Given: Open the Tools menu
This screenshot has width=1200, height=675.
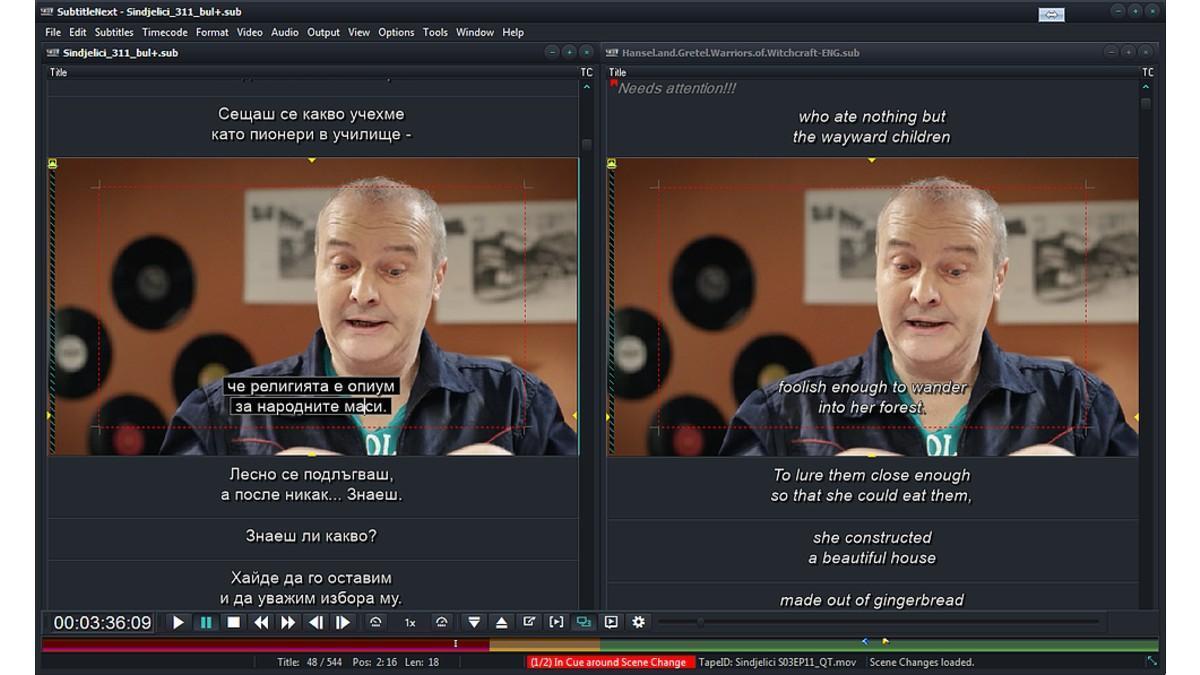Looking at the screenshot, I should [x=435, y=32].
